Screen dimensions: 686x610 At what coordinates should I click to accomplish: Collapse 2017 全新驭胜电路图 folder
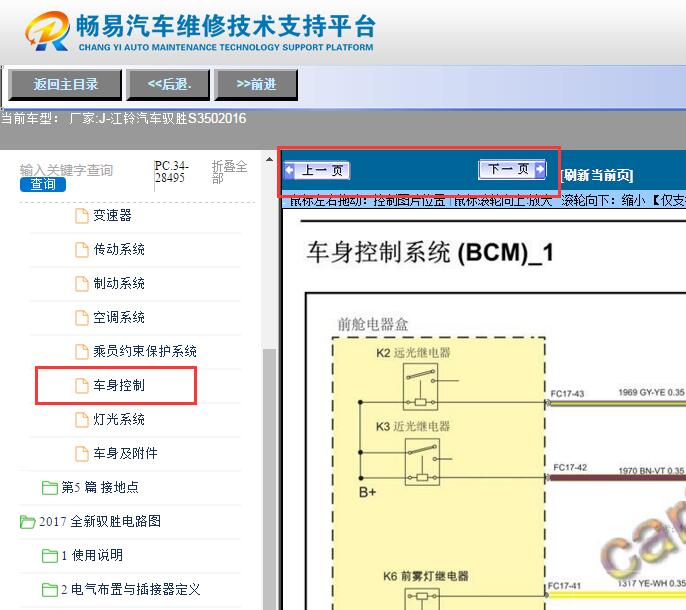[x=100, y=521]
